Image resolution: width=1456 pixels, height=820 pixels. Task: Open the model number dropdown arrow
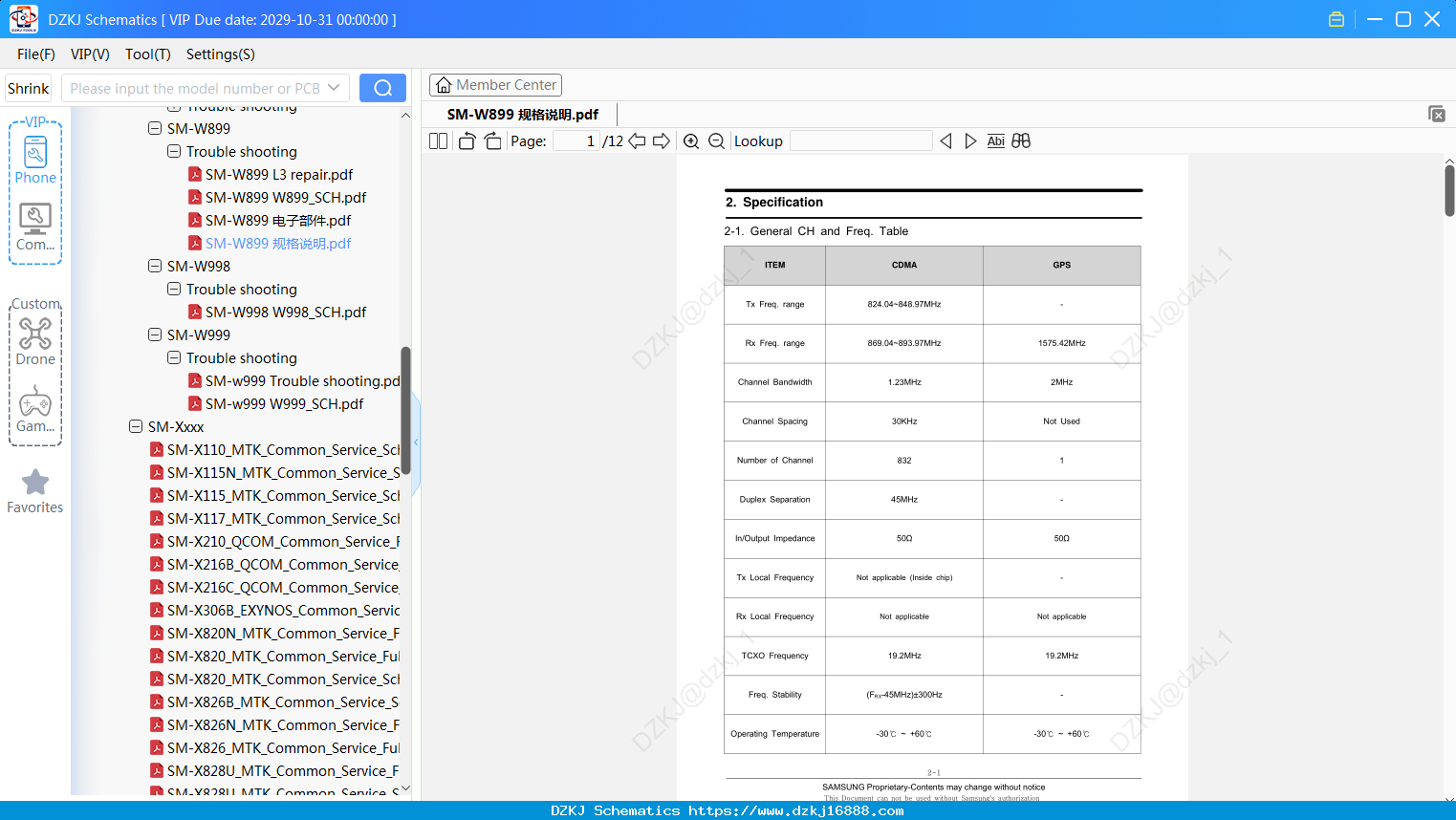tap(334, 88)
